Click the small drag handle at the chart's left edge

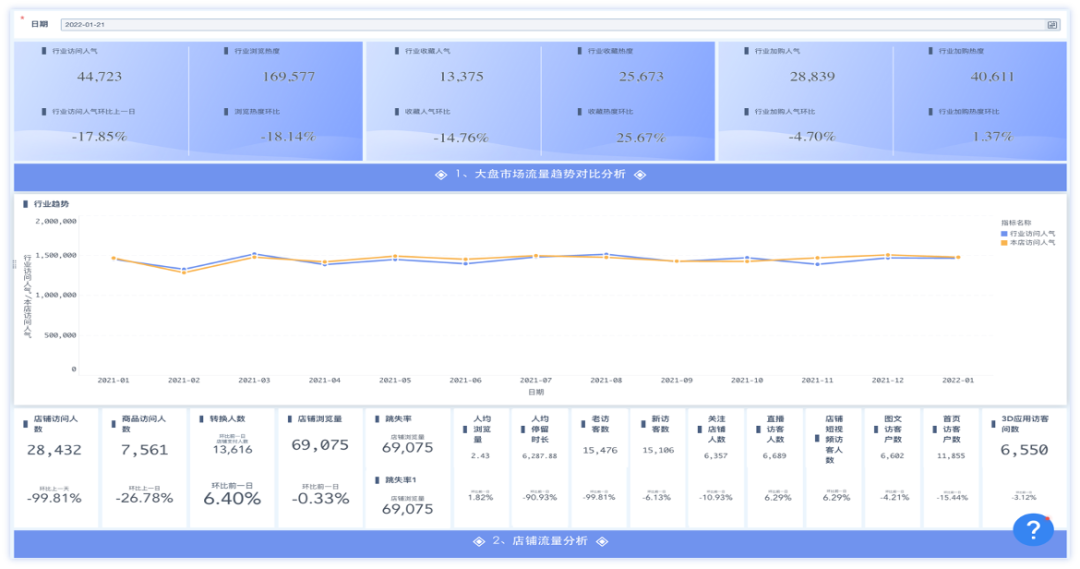click(14, 264)
